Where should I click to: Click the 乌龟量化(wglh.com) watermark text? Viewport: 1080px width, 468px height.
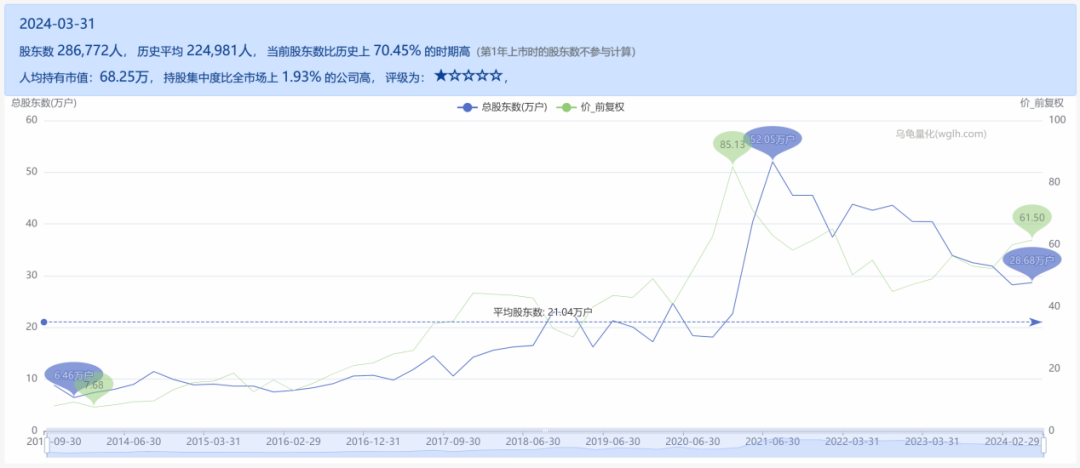coord(940,134)
